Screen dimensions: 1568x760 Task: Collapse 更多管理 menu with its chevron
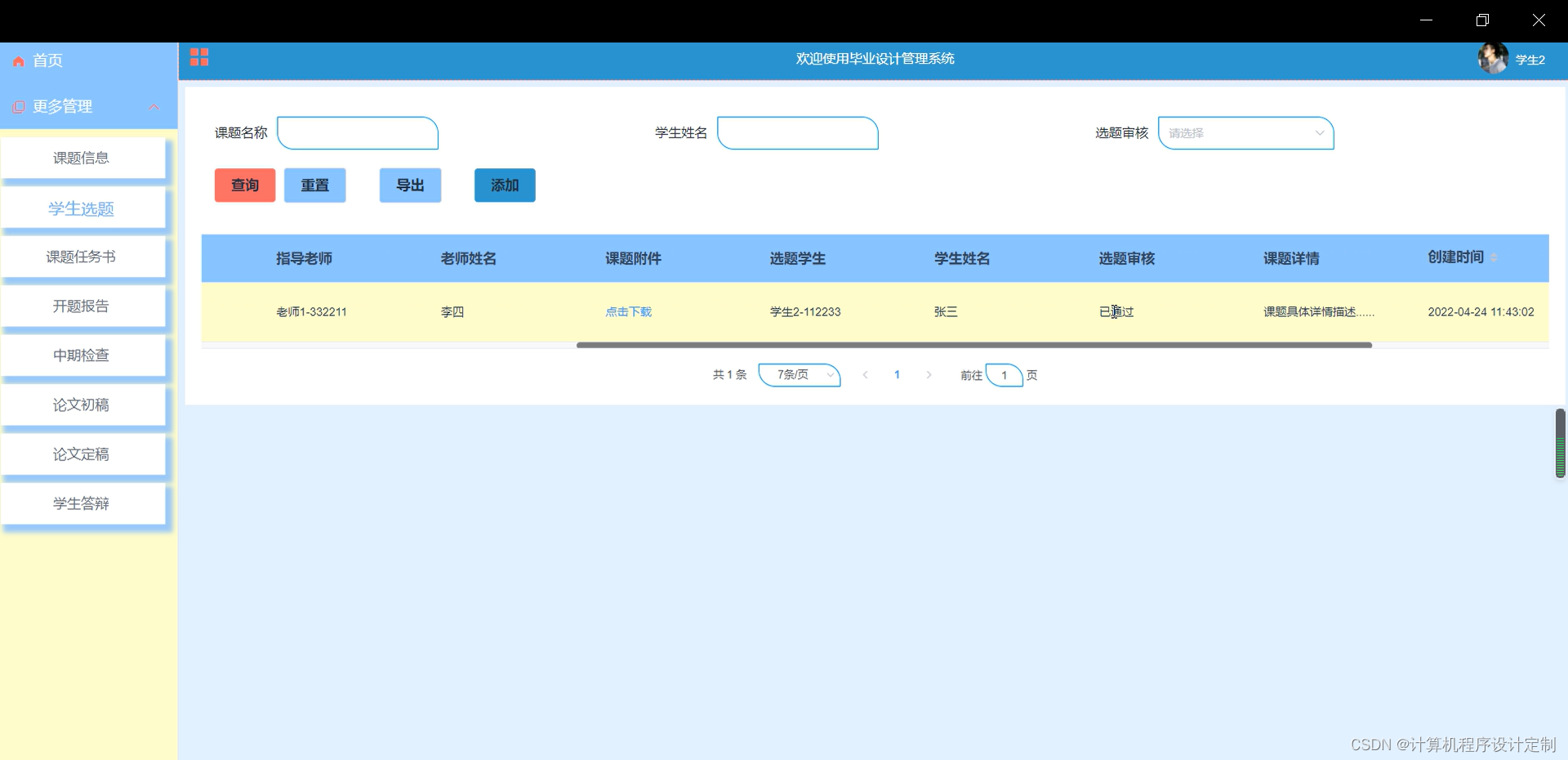[x=154, y=107]
